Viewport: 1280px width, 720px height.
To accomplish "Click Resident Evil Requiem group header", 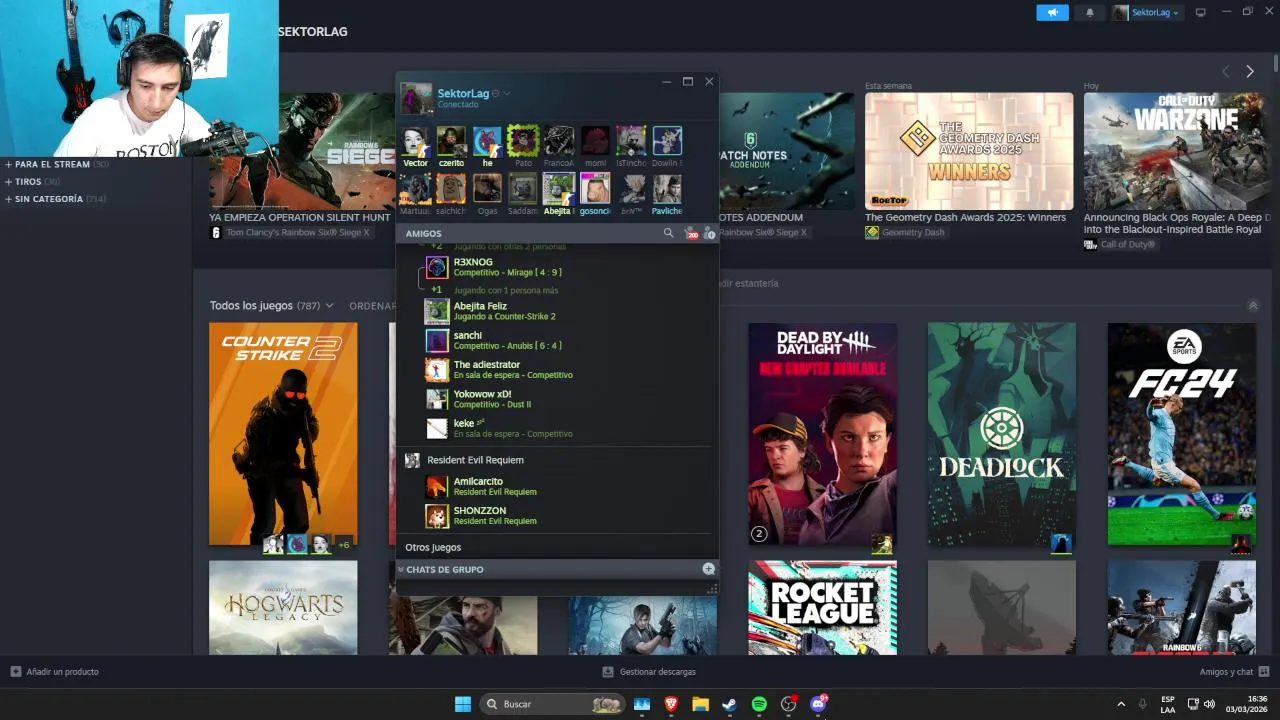I will [557, 460].
